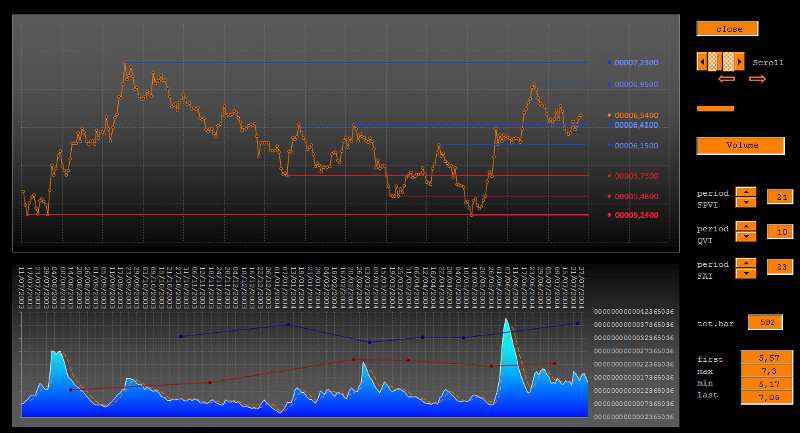
Task: Click the close button
Action: coord(729,29)
